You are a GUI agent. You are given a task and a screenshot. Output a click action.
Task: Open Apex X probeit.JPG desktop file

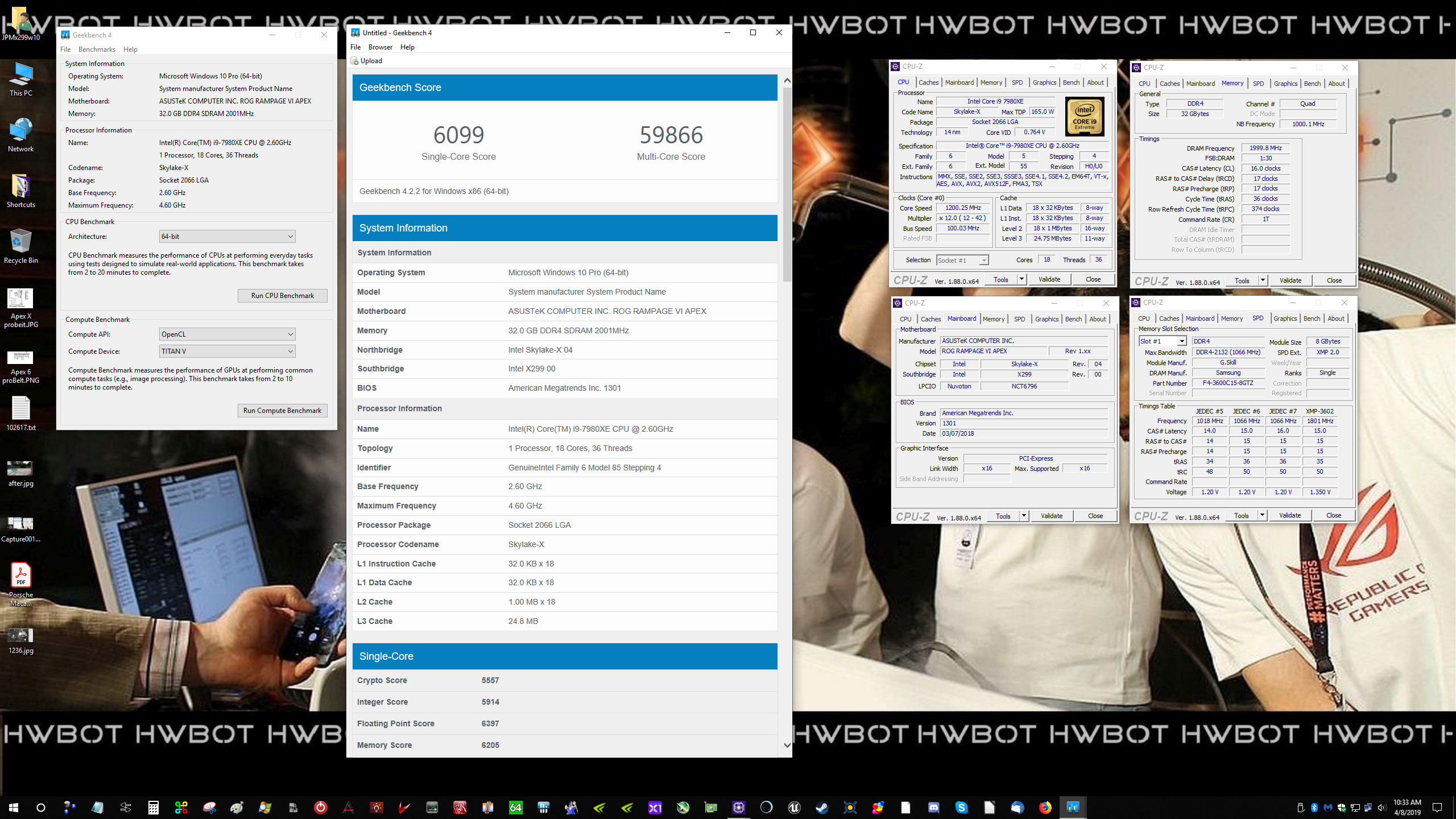tap(21, 308)
